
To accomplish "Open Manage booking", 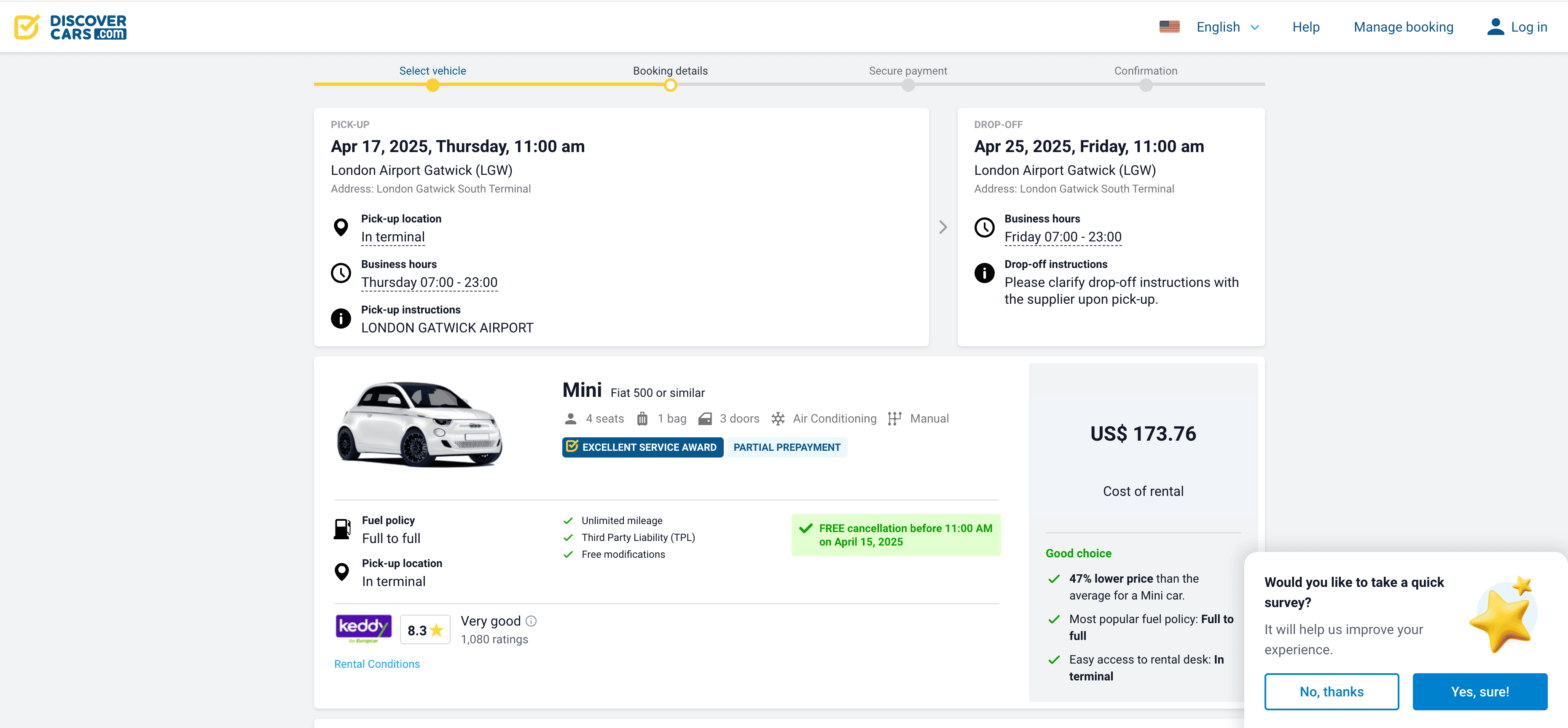I will point(1403,27).
